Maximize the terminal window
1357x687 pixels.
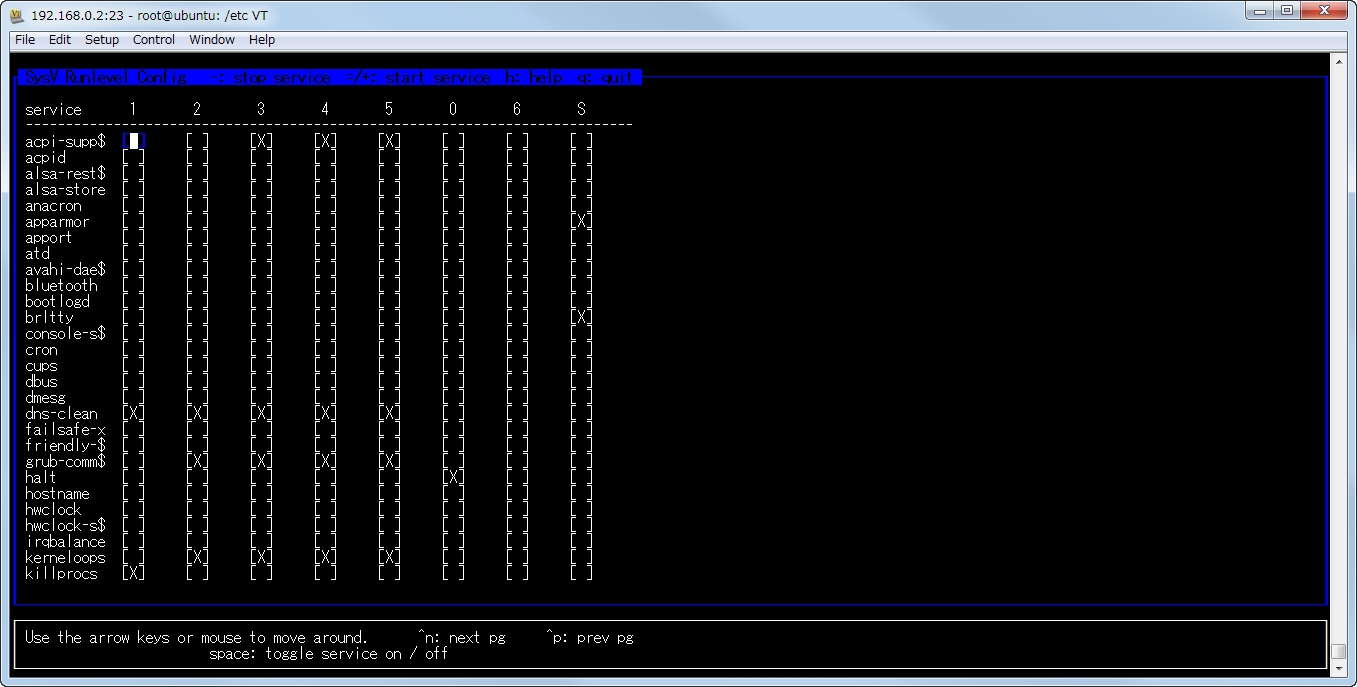point(1286,11)
